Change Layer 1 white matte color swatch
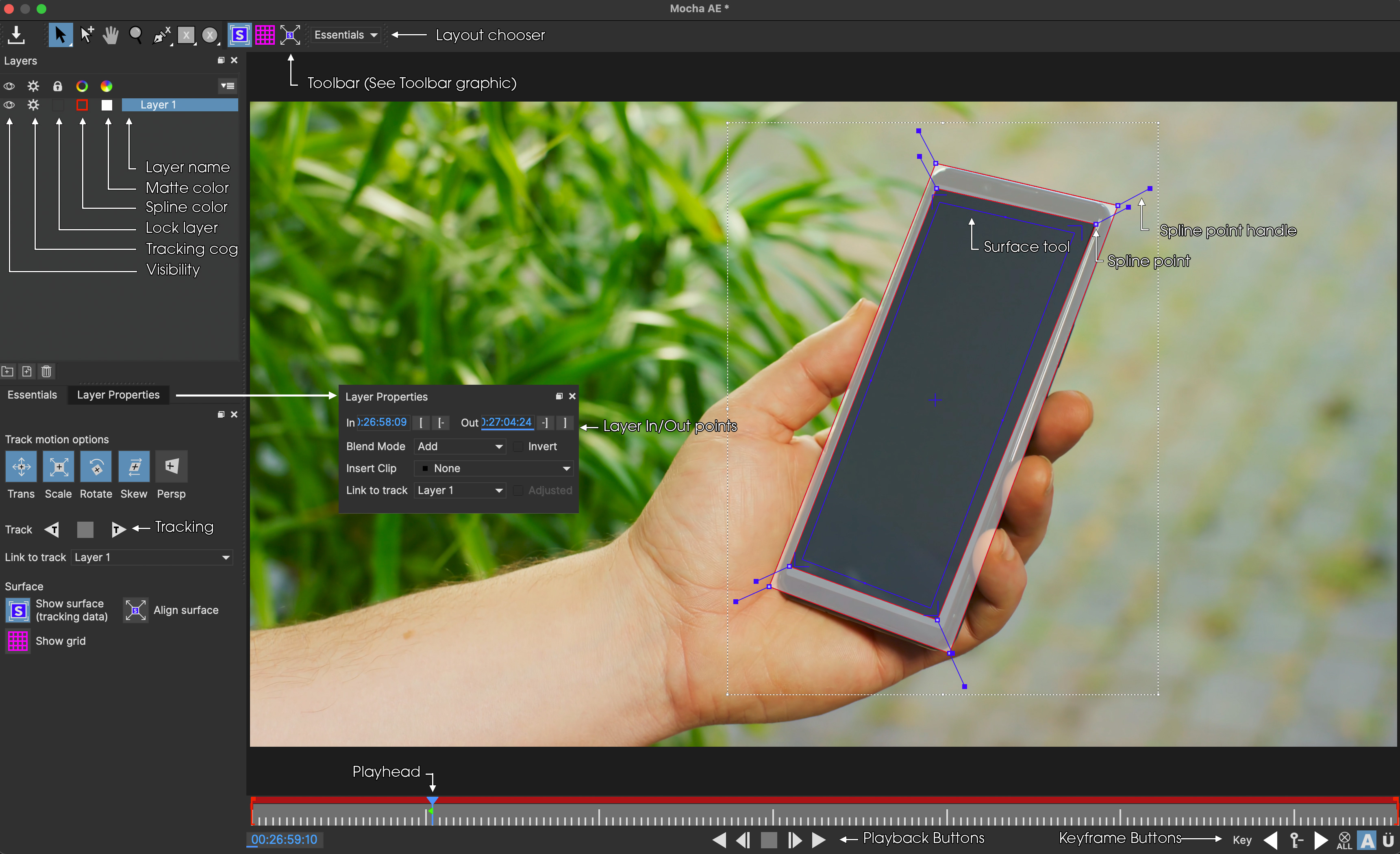 tap(107, 105)
